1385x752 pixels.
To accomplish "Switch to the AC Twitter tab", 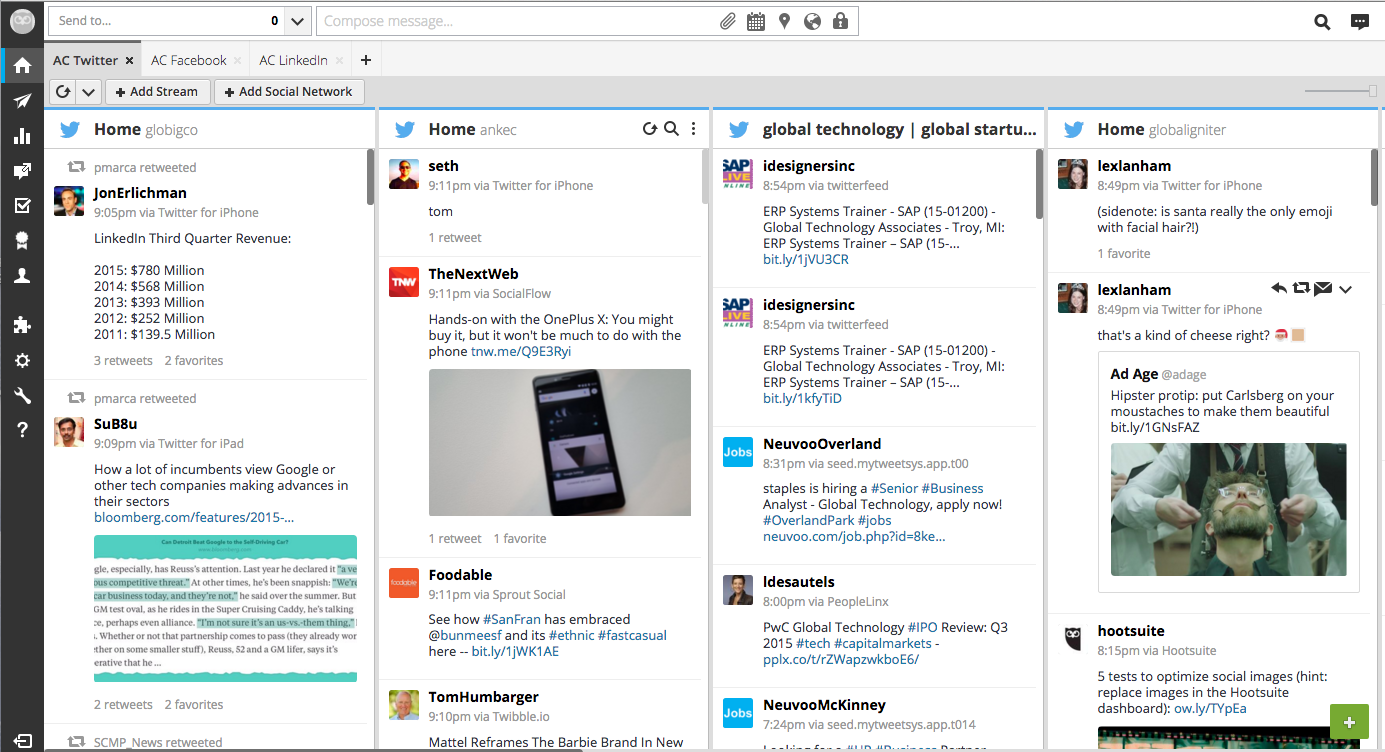I will [85, 60].
